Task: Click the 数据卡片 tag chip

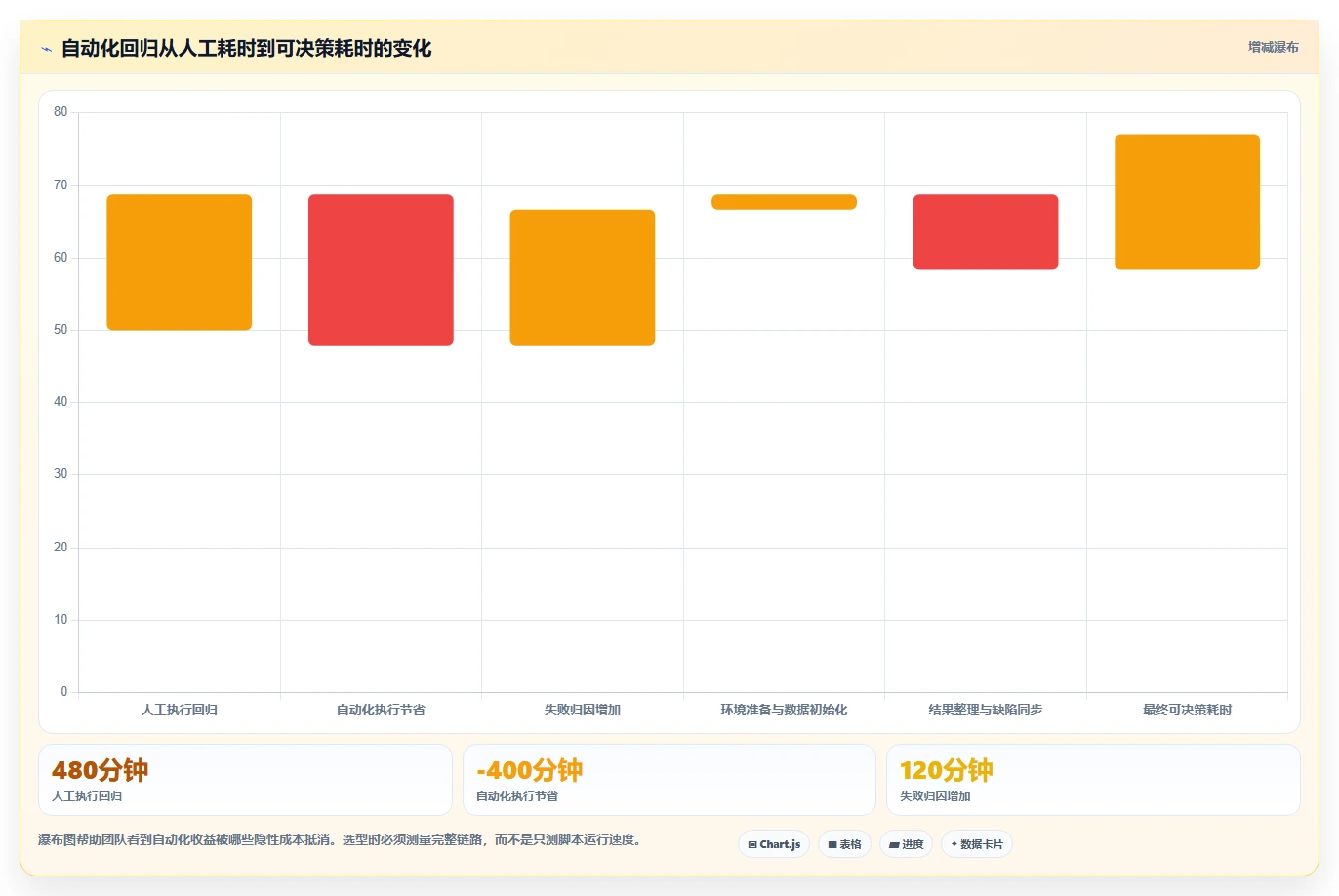Action: point(976,844)
